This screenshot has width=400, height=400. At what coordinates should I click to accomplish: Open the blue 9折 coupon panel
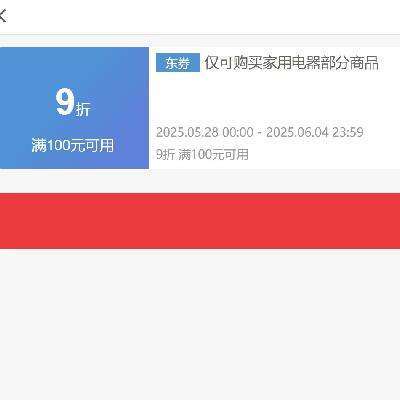(x=74, y=108)
